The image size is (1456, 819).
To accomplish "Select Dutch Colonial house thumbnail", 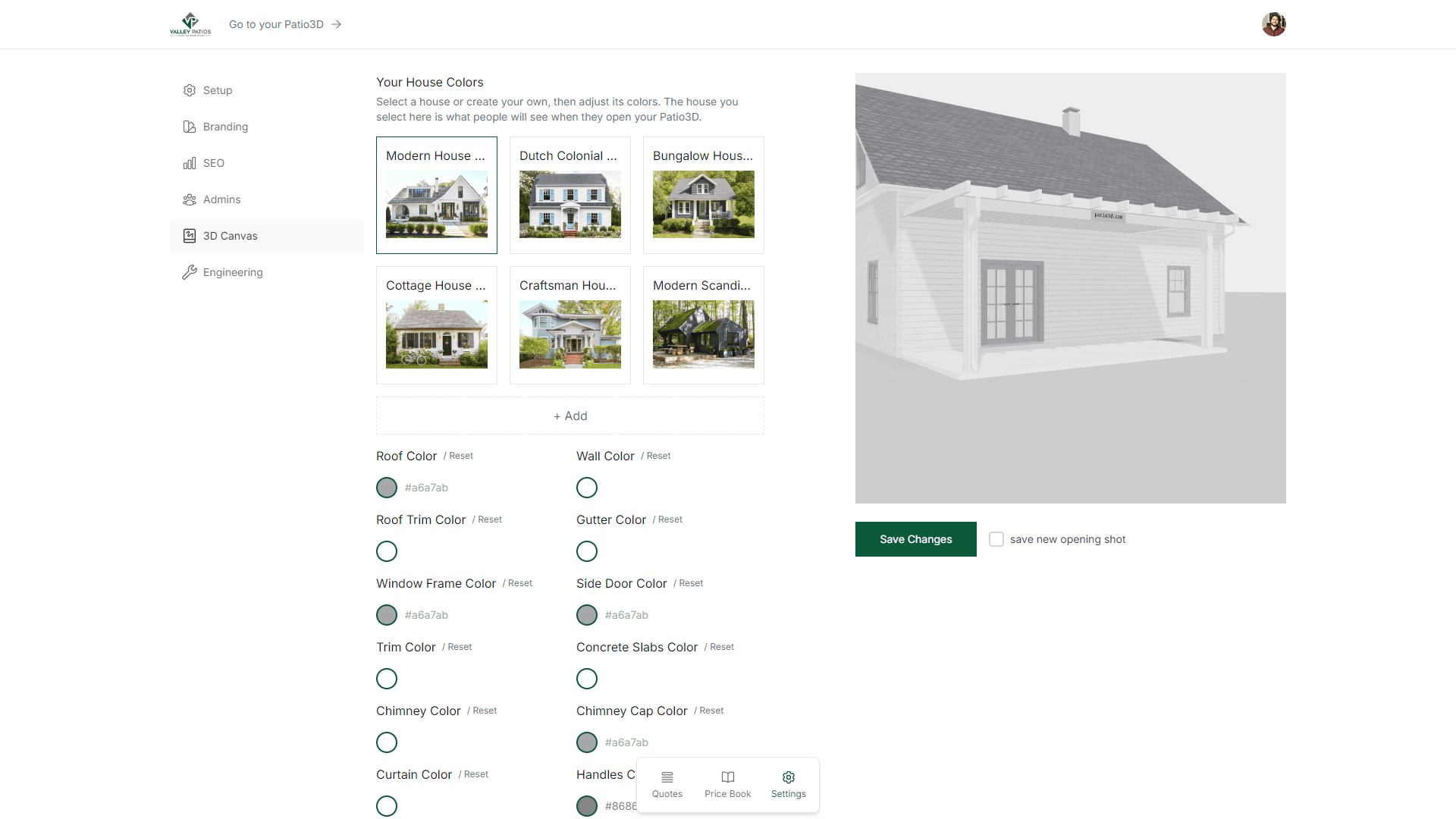I will [570, 203].
